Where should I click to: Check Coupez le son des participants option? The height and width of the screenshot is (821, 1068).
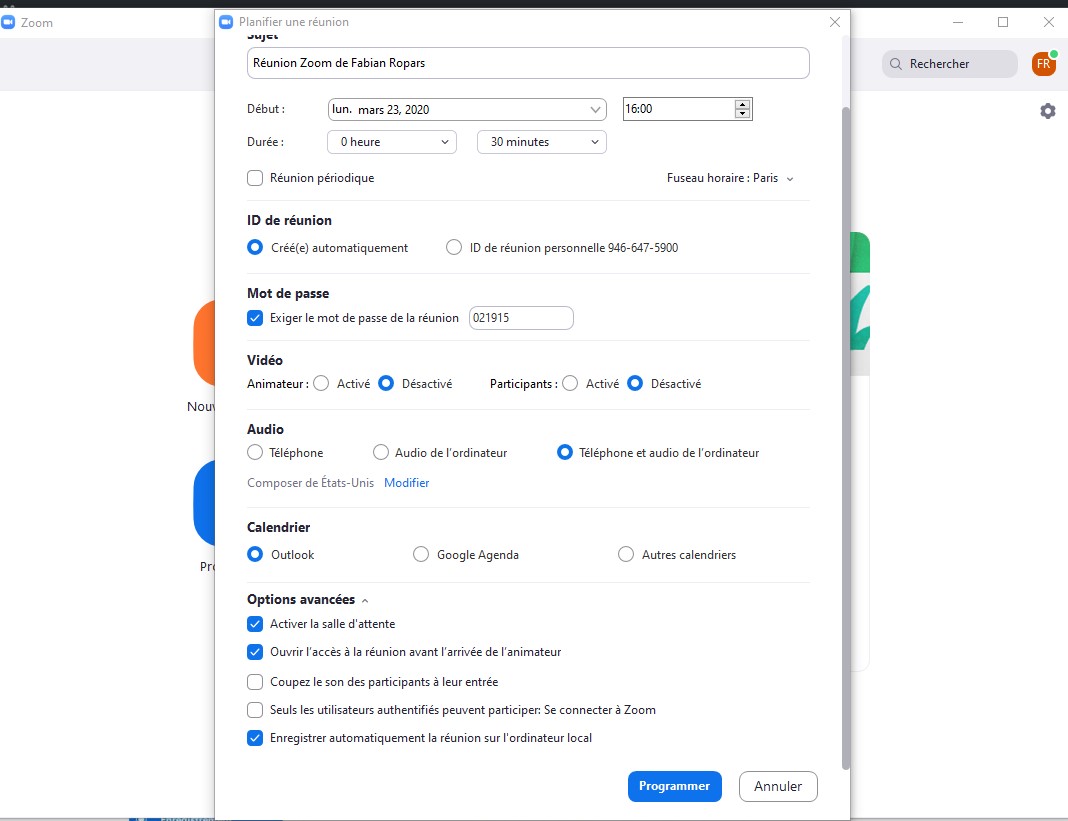point(255,680)
